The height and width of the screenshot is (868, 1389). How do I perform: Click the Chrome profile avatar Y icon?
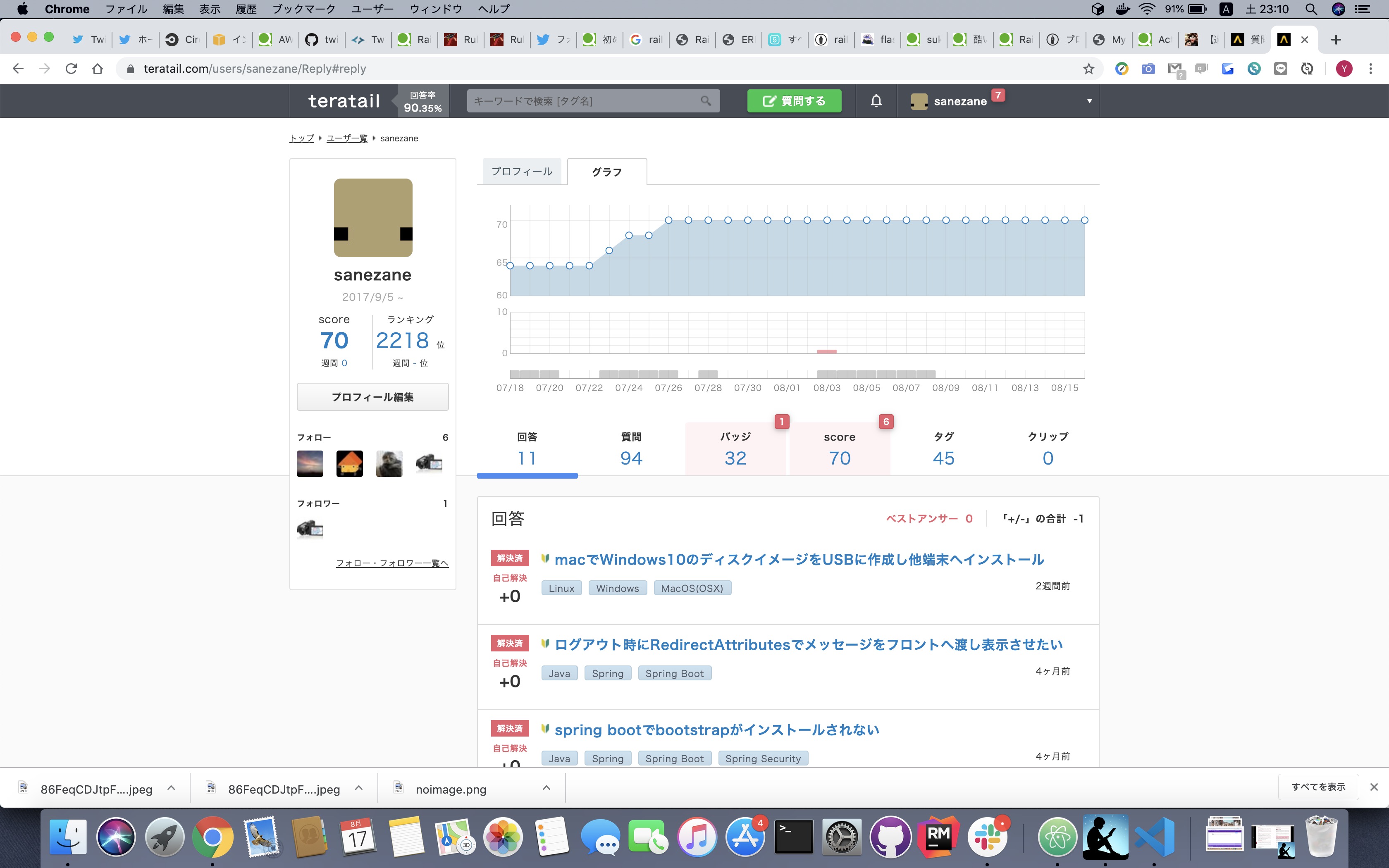(1344, 68)
